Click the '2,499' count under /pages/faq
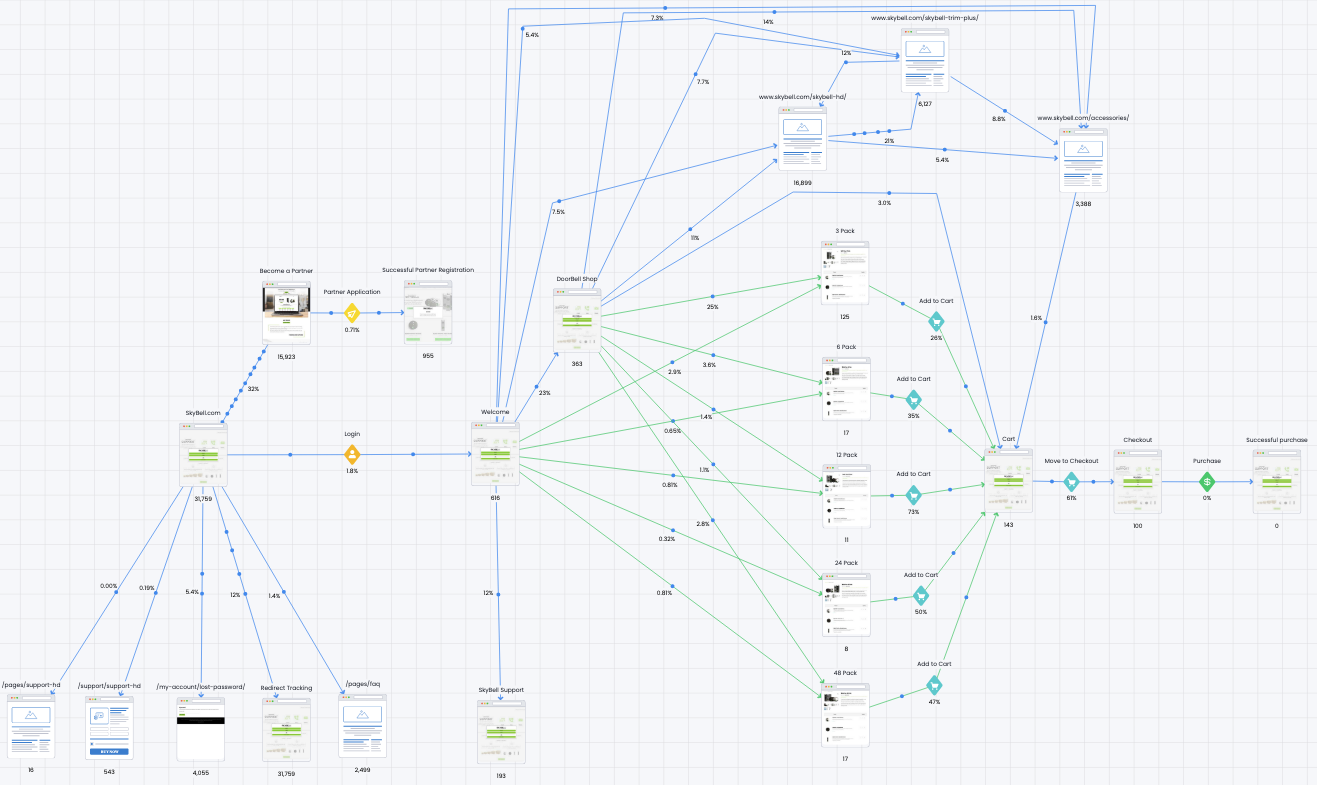 click(362, 770)
